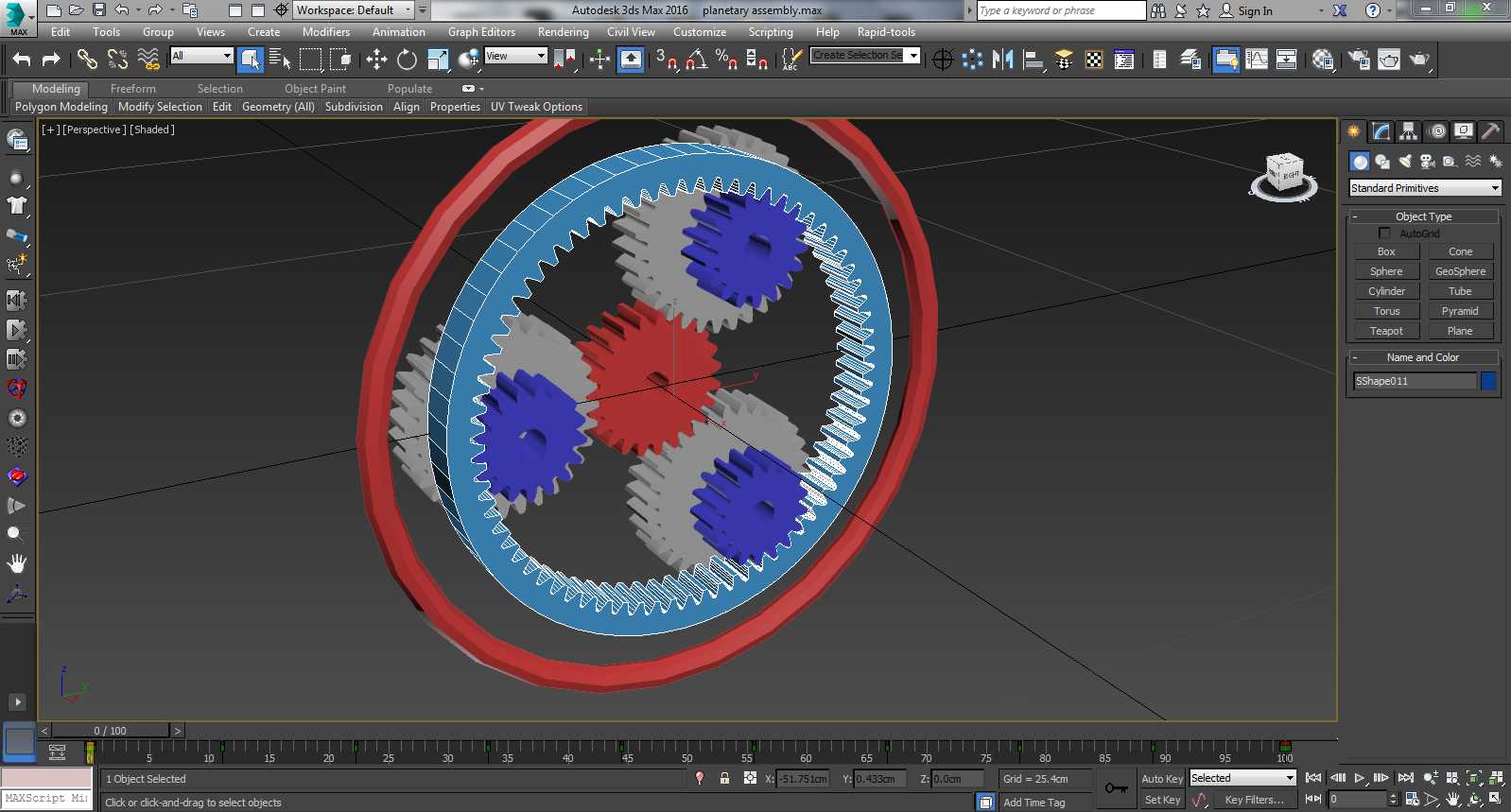Switch to the Utilities hammer panel
Screen dimensions: 1511x812
tap(1491, 131)
